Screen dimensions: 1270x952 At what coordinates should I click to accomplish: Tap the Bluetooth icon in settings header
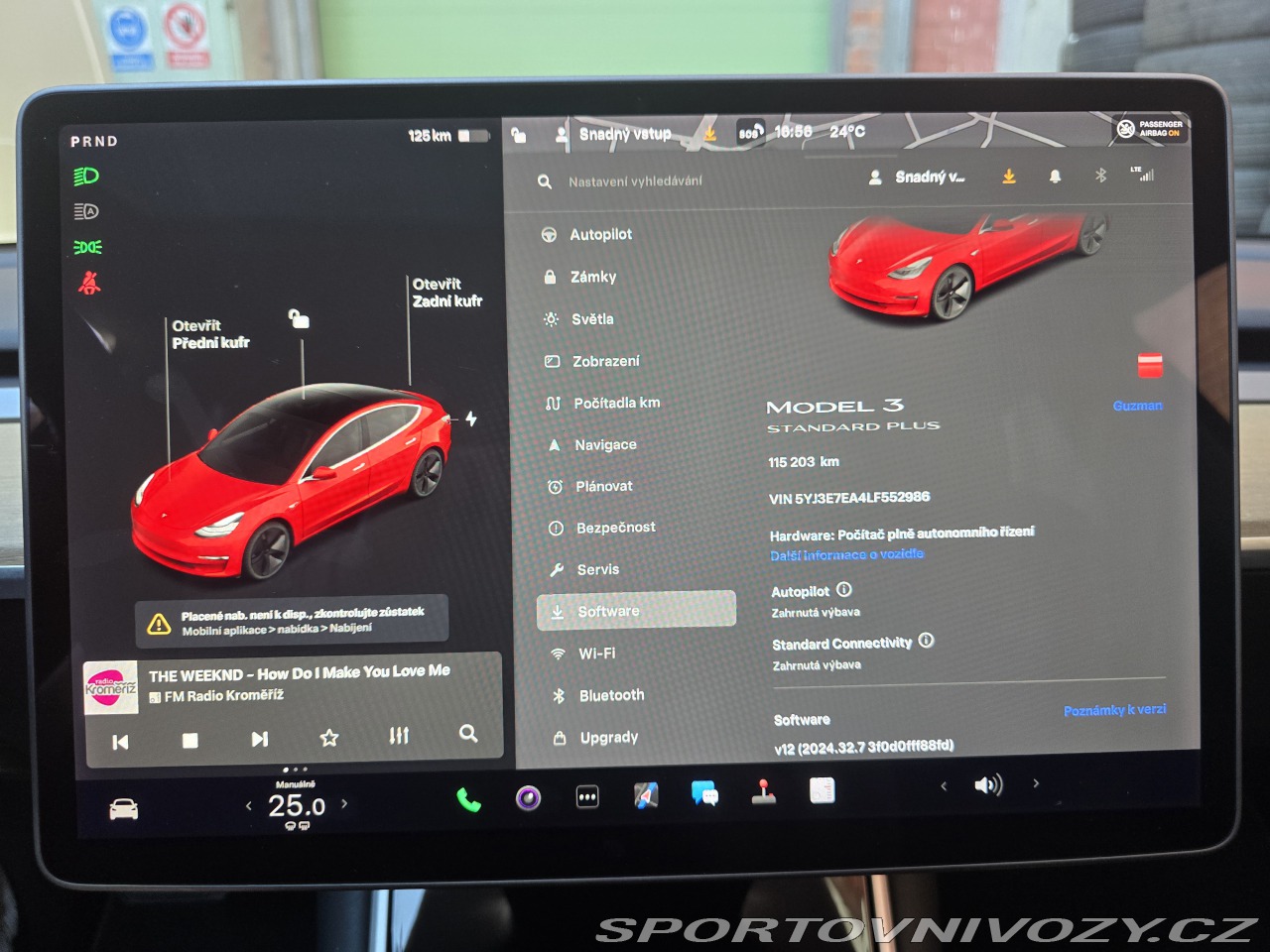tap(1100, 176)
